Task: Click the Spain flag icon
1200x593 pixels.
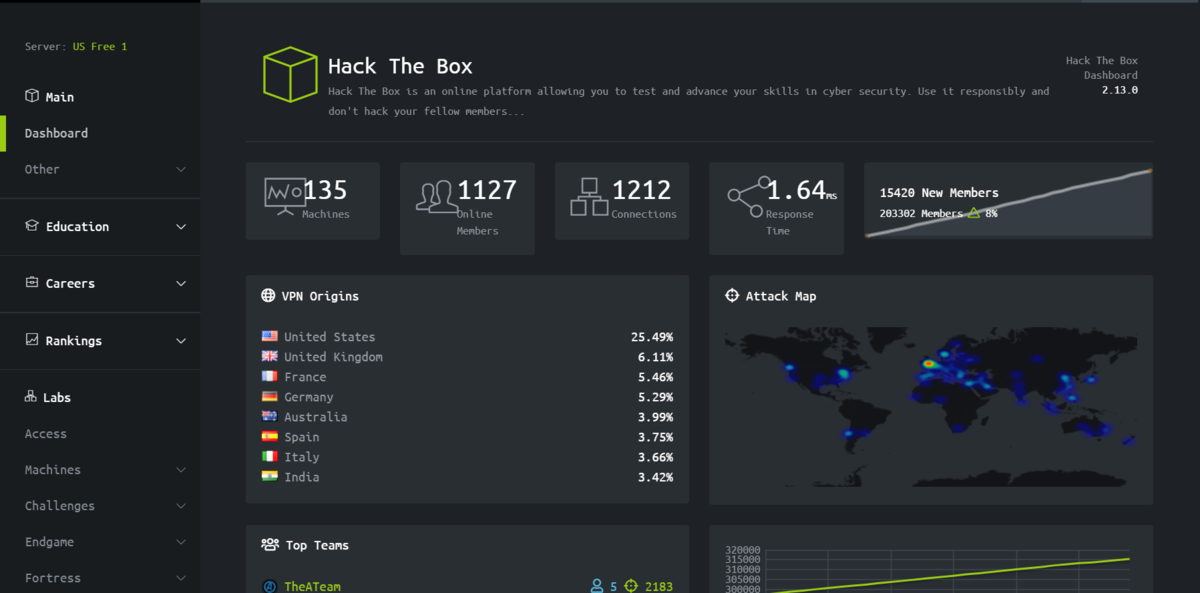Action: 269,437
